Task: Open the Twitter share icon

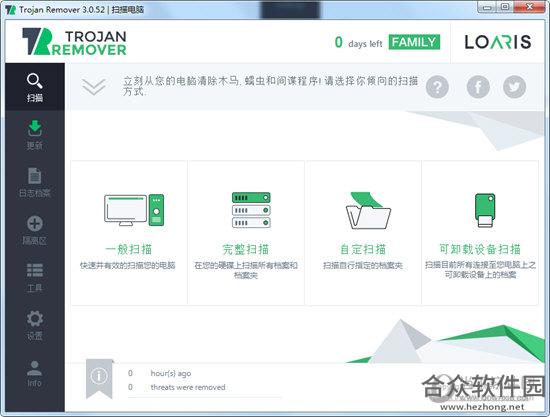Action: tap(514, 87)
